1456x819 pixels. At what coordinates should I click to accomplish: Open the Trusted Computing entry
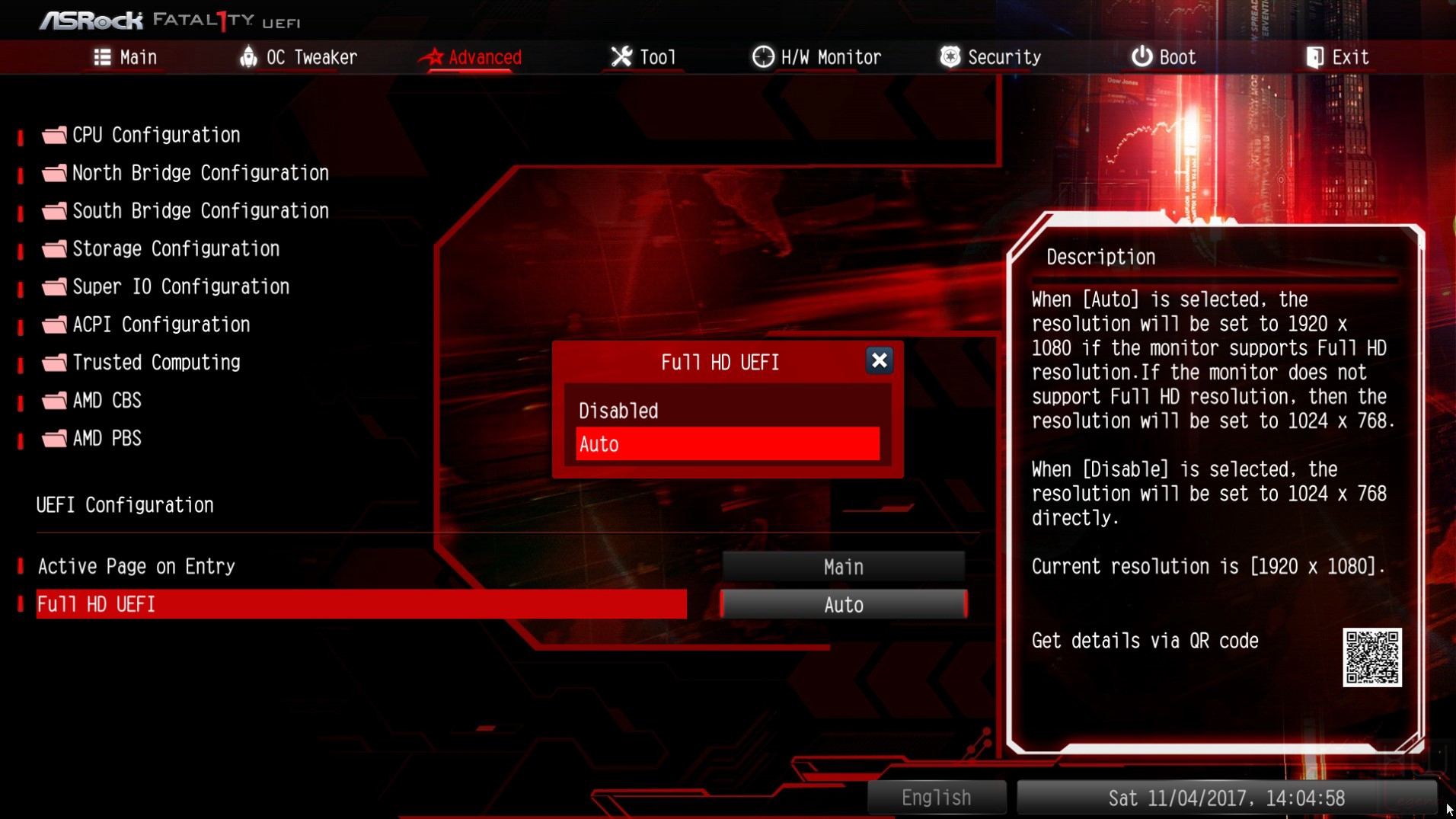[141, 363]
